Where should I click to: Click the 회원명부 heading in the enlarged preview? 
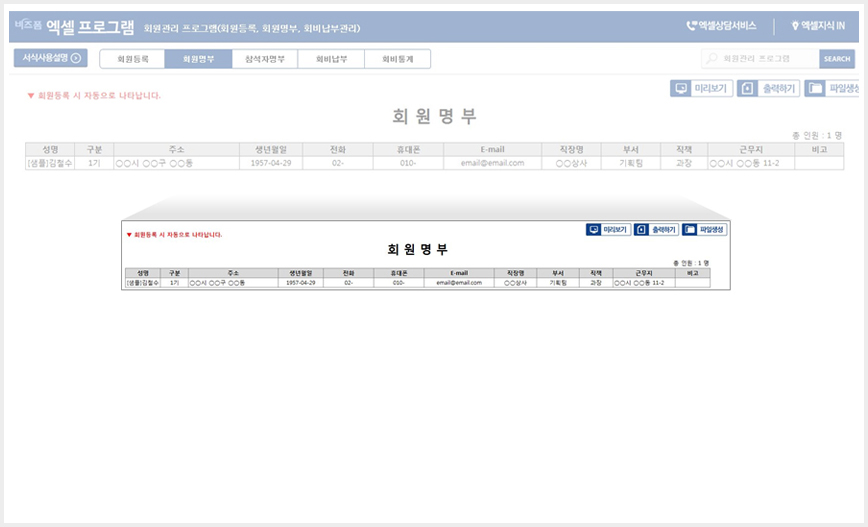coord(417,249)
